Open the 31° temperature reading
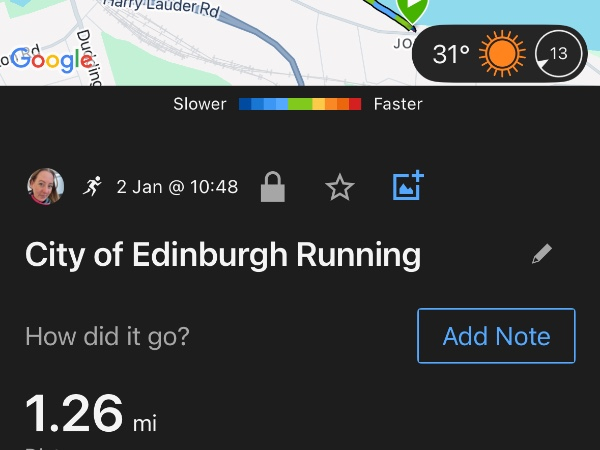The image size is (600, 450). [451, 54]
